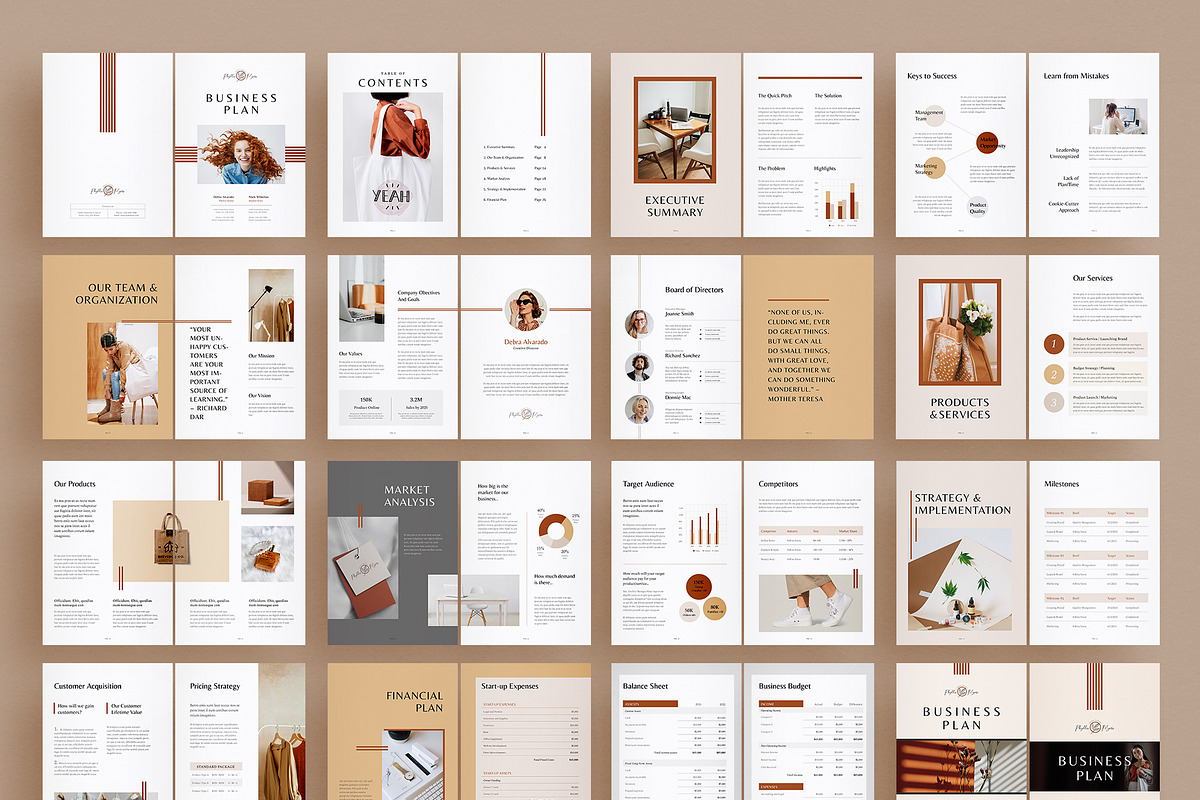The height and width of the screenshot is (800, 1200).
Task: Select the "150K" Product Online stat
Action: [x=366, y=402]
